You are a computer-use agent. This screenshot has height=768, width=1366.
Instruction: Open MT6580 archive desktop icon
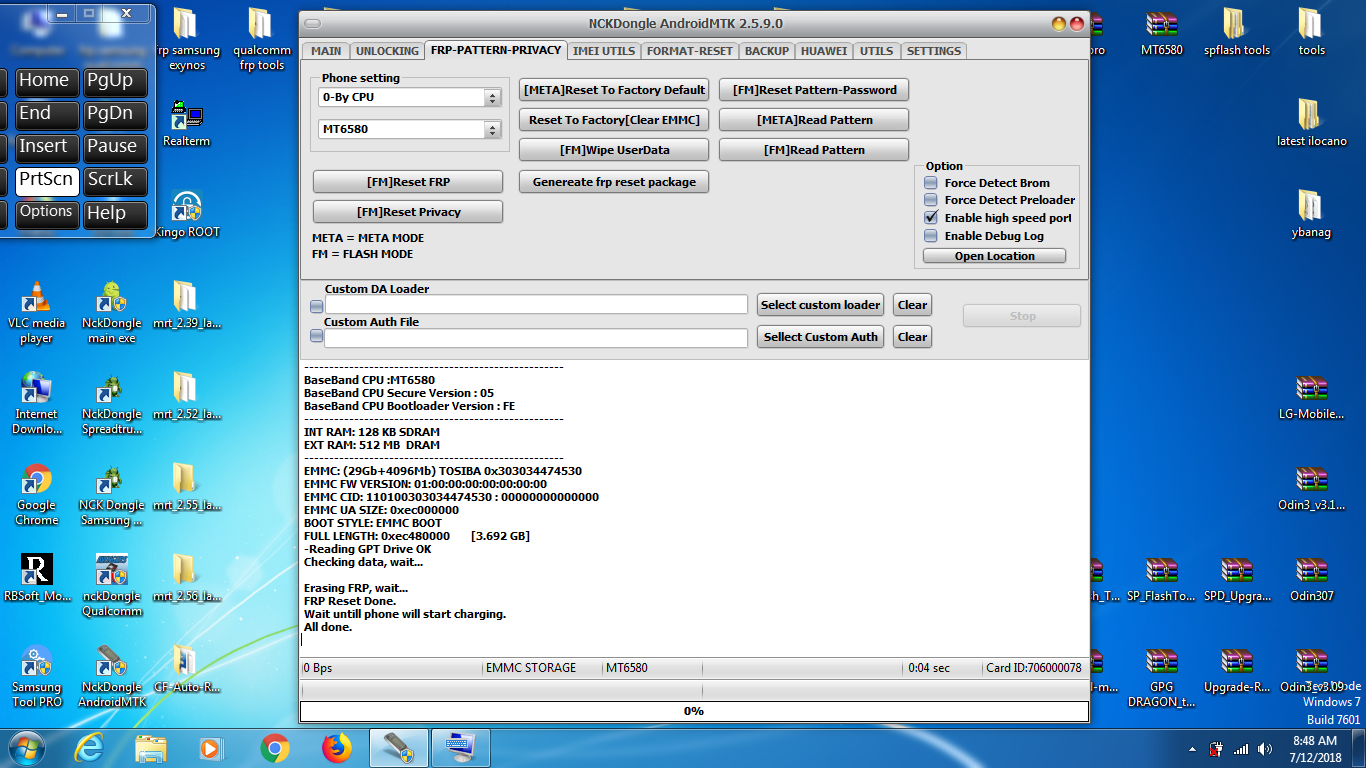coord(1162,32)
